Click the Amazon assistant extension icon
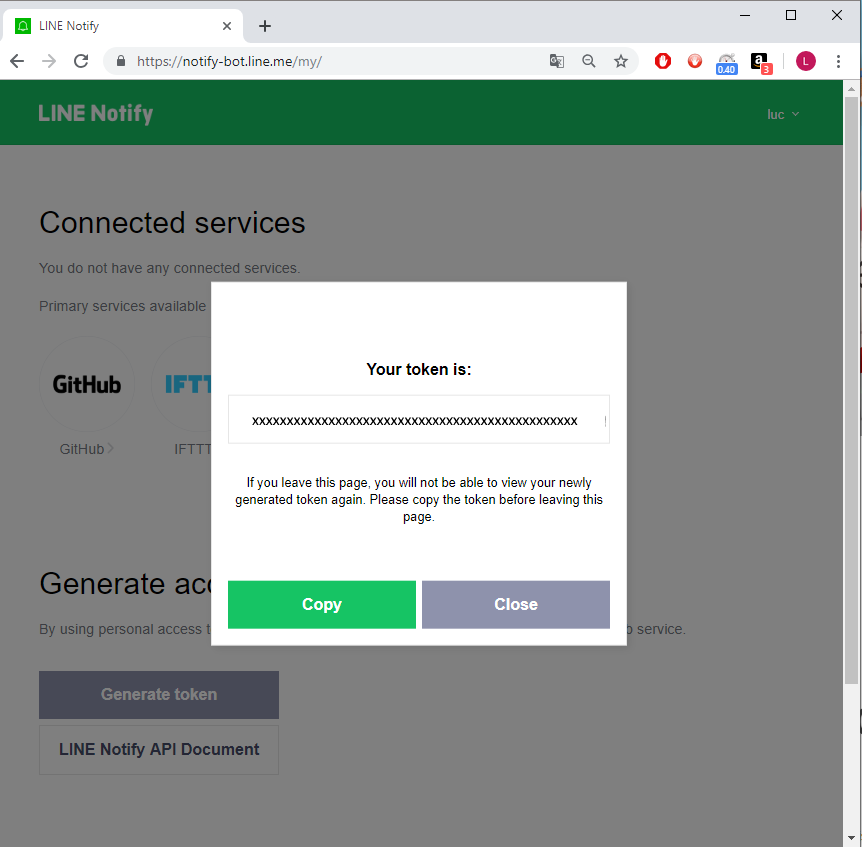 [761, 62]
